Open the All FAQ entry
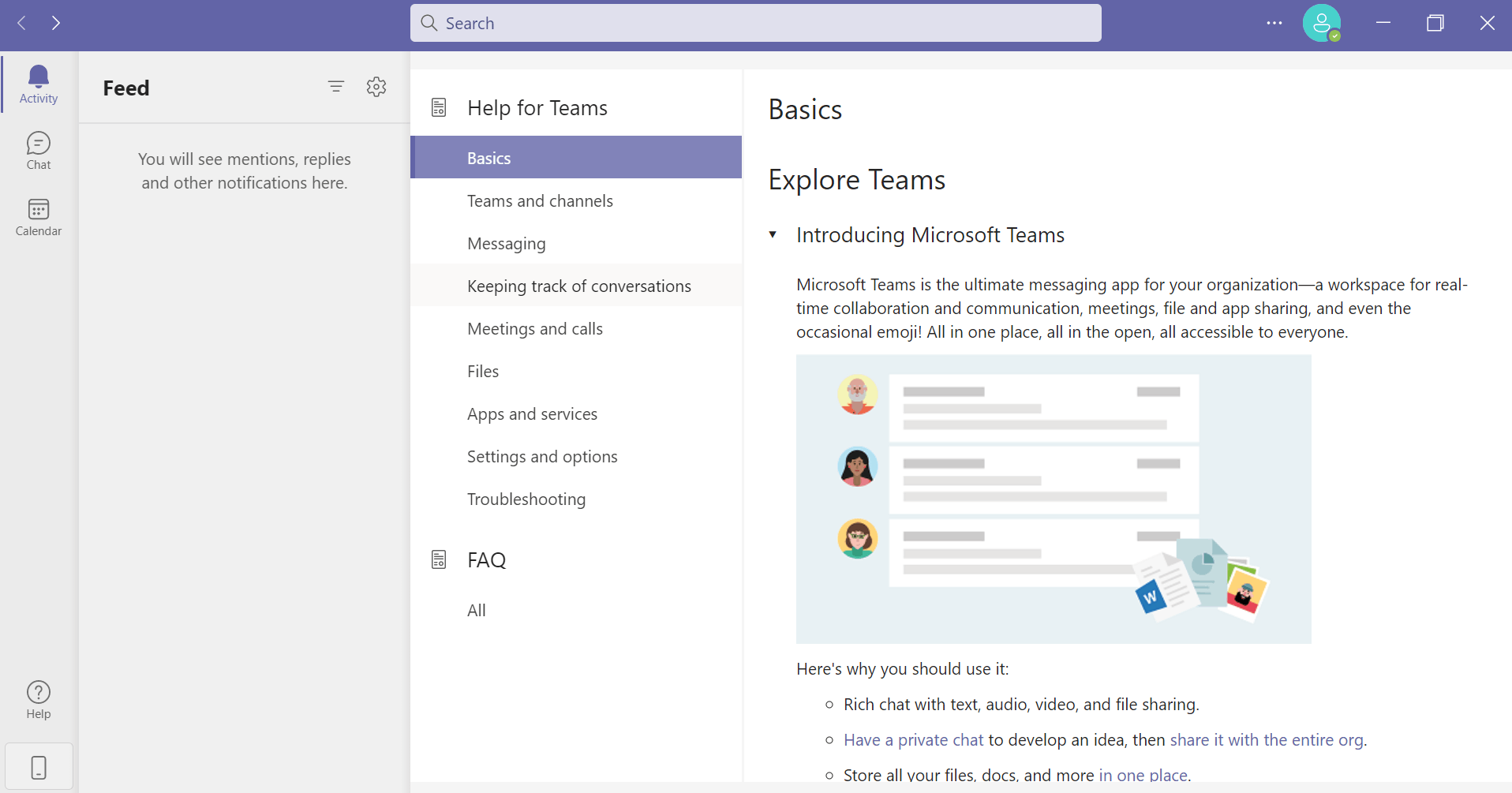This screenshot has width=1512, height=793. (576, 610)
